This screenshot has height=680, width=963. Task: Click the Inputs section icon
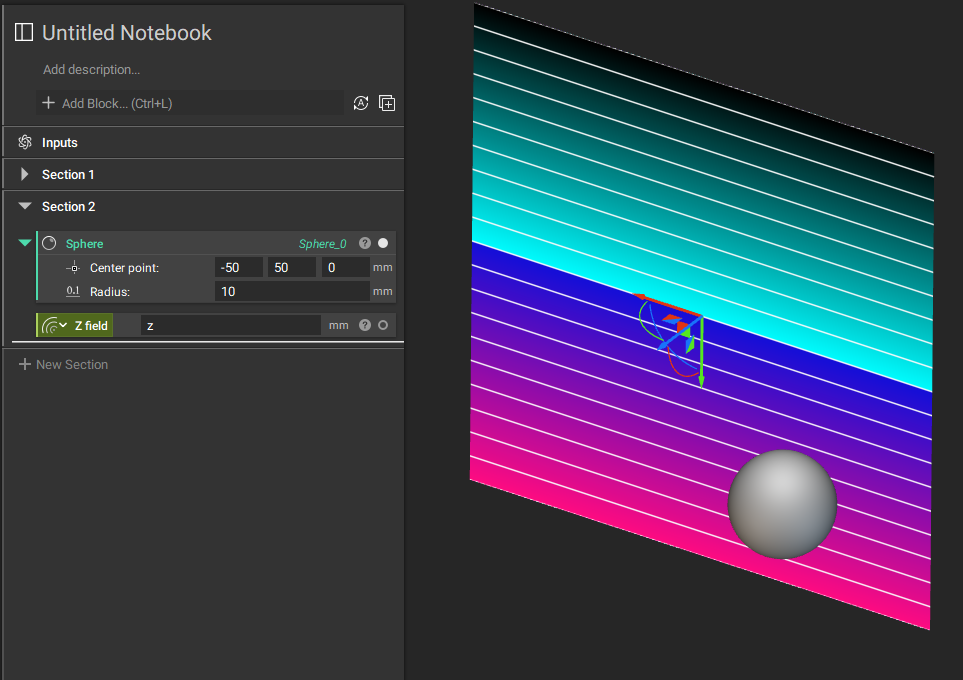pos(26,143)
